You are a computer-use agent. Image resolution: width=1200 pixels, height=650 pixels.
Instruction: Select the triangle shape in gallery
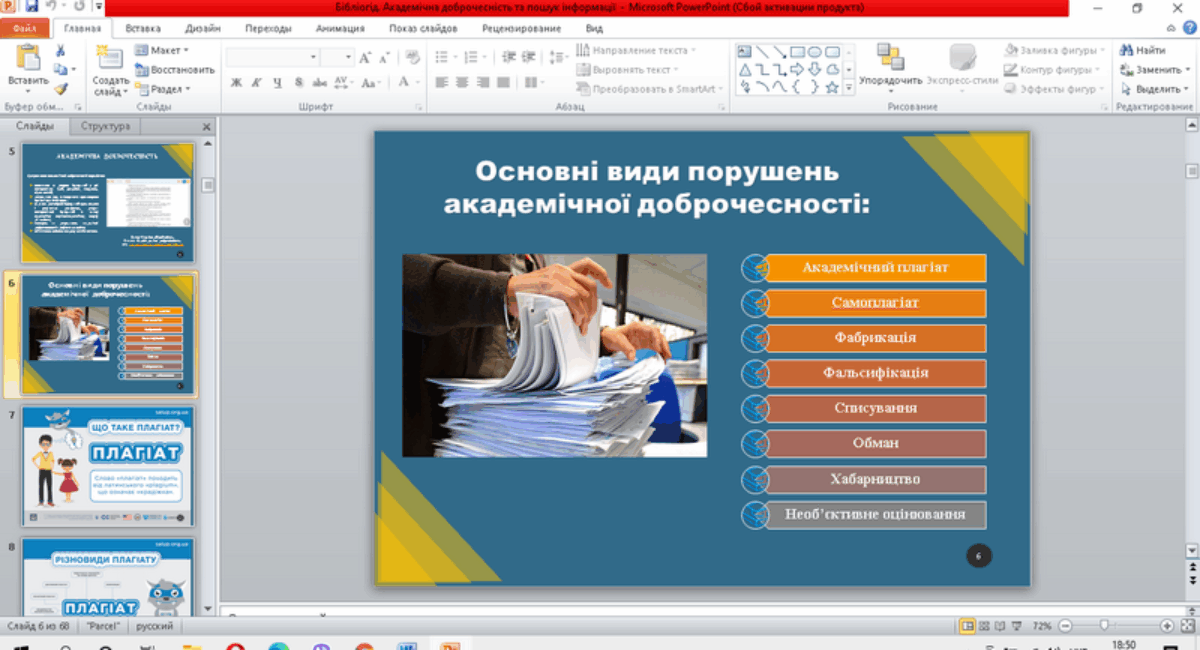pyautogui.click(x=745, y=69)
